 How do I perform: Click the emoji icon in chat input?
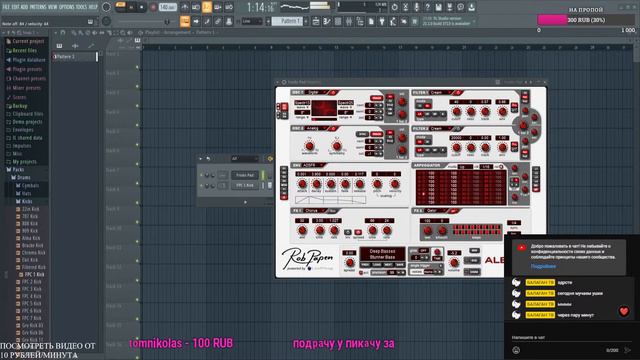[516, 350]
